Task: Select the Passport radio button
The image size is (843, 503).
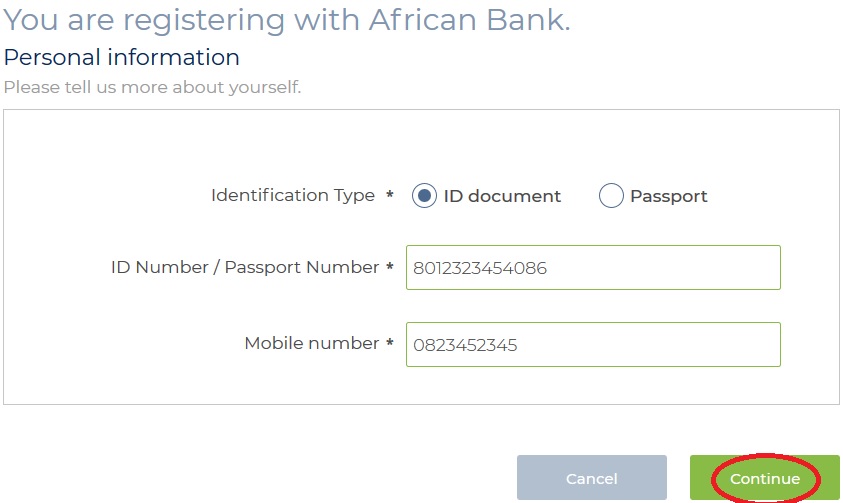Action: (x=611, y=196)
